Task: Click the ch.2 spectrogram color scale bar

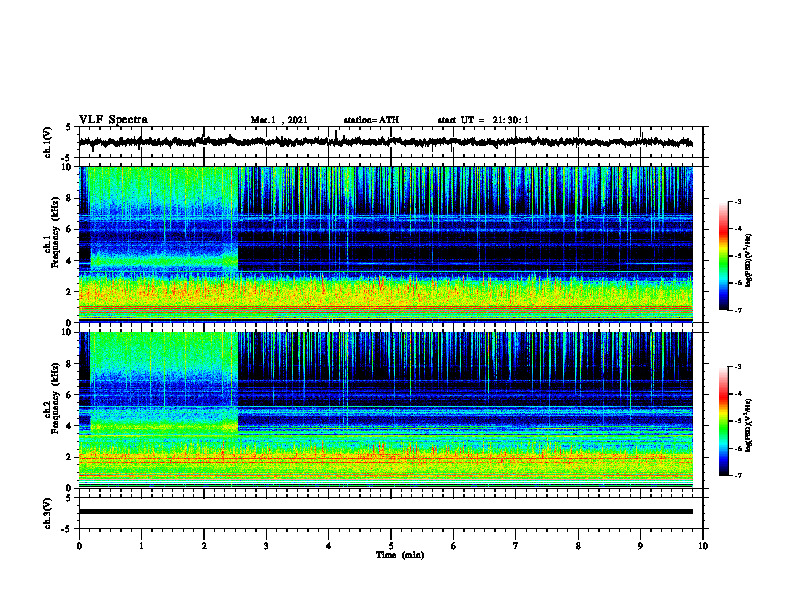Action: (723, 421)
